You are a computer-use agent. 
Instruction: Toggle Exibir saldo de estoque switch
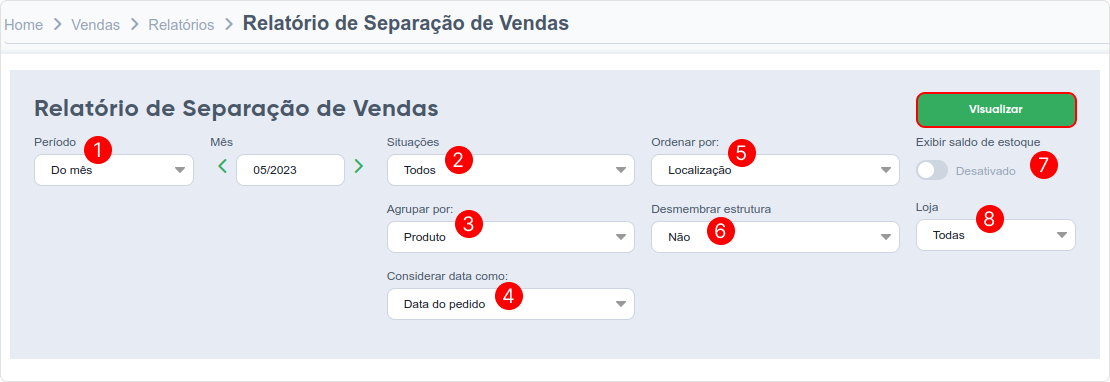click(x=932, y=170)
